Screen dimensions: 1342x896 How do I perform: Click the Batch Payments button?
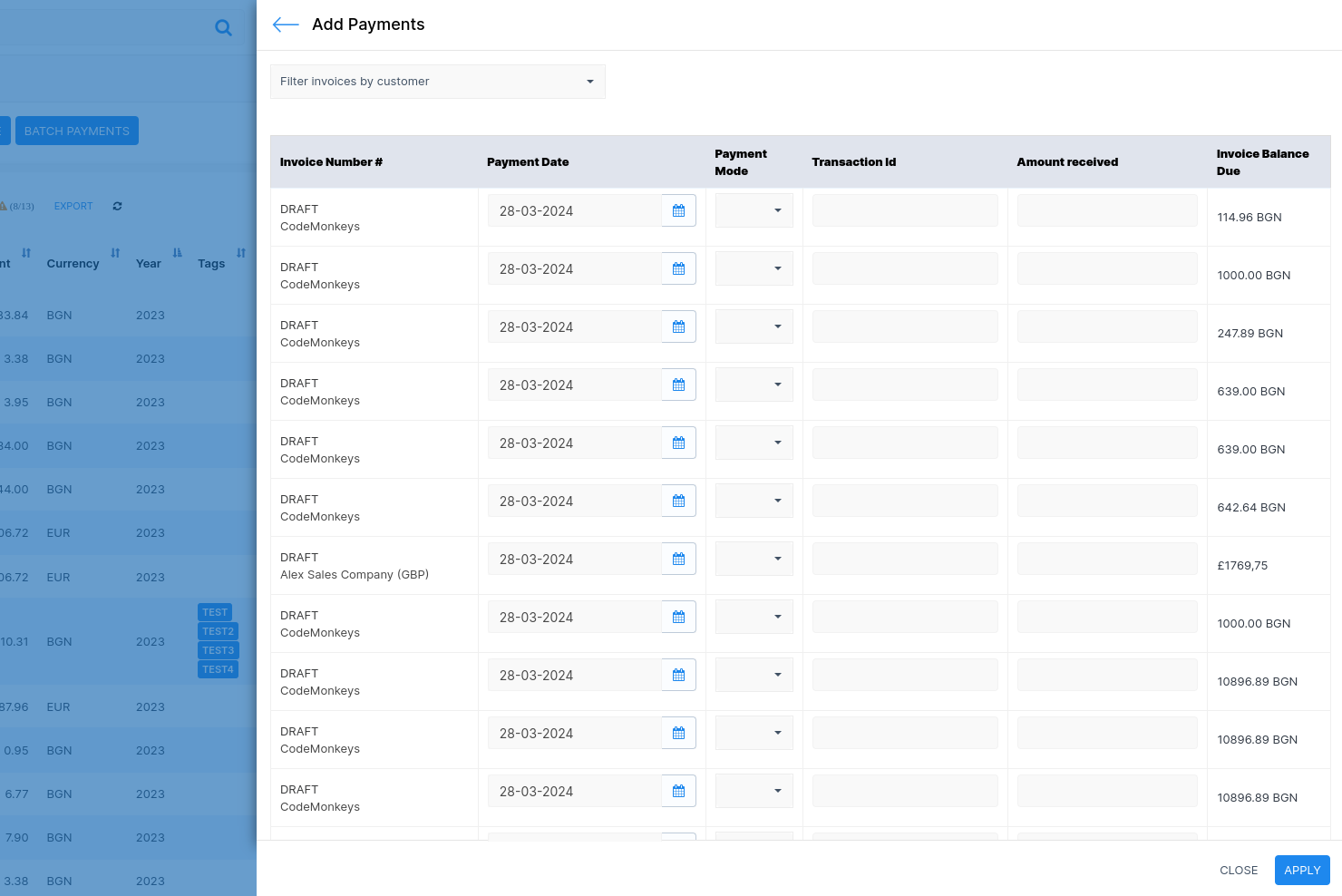pos(77,131)
